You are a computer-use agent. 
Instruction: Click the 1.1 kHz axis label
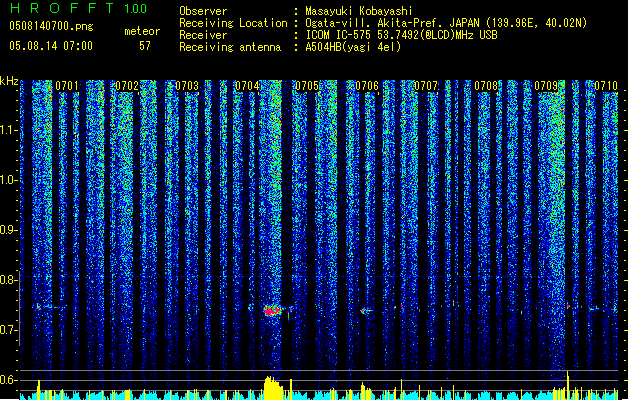pos(9,130)
